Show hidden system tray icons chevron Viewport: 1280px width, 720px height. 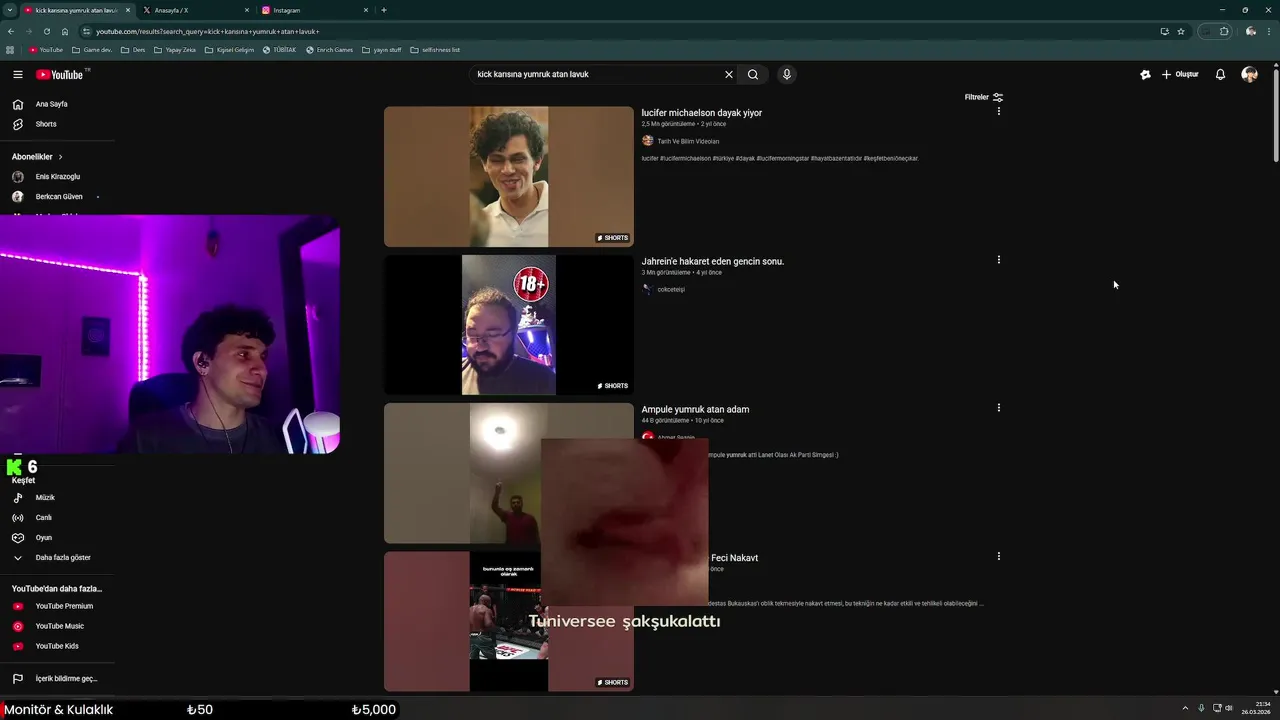point(1186,708)
